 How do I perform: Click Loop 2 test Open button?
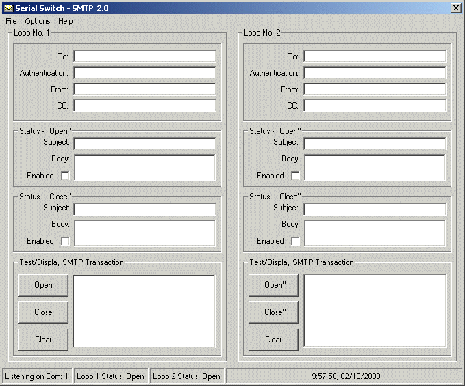pos(274,285)
